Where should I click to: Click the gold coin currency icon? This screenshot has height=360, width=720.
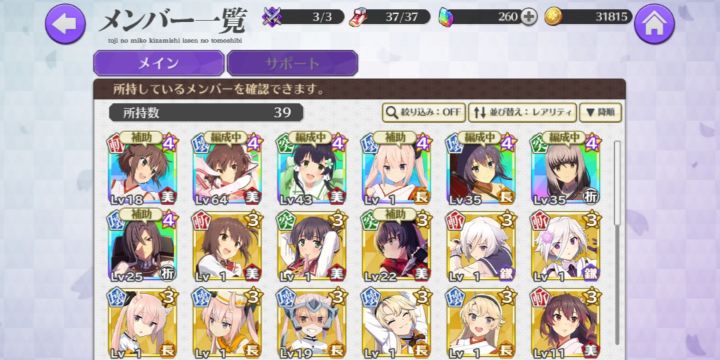pos(553,17)
